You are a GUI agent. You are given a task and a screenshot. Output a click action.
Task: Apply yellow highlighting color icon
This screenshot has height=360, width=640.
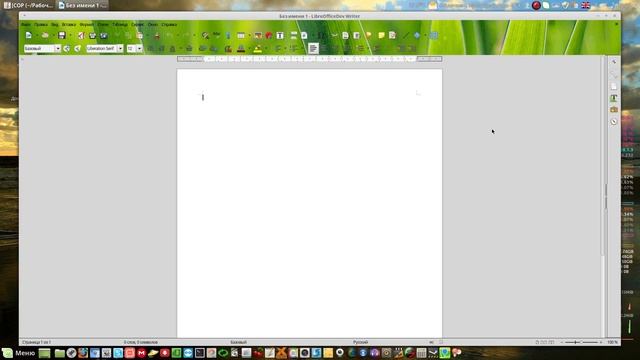(x=258, y=49)
